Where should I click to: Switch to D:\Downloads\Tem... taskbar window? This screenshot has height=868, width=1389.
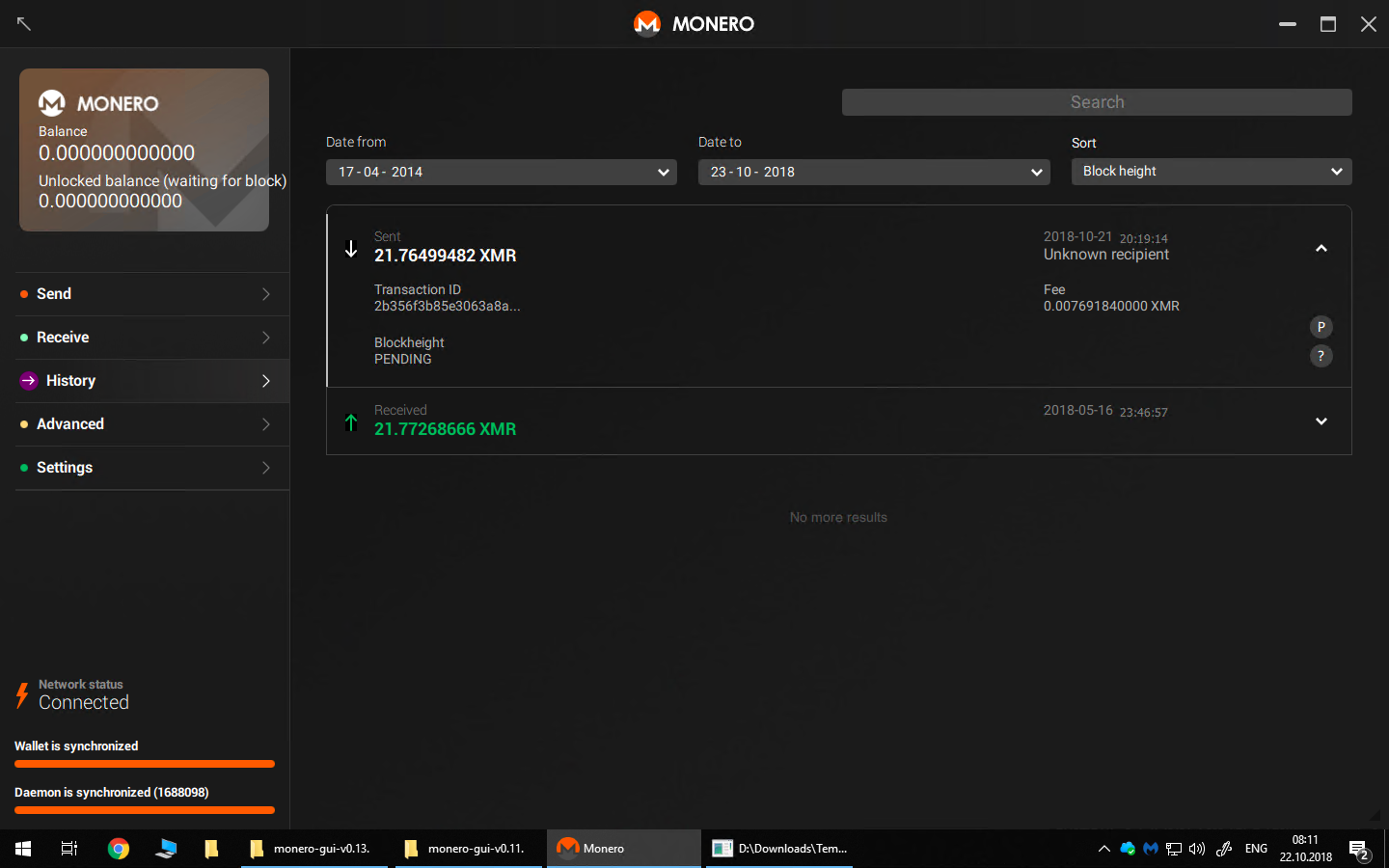coord(779,849)
